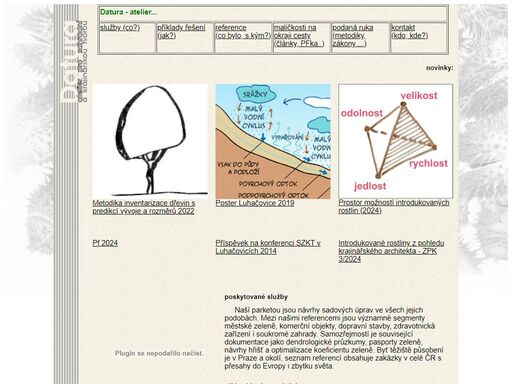
Task: Click the vertical Datura logo in sidebar
Action: coord(74,62)
